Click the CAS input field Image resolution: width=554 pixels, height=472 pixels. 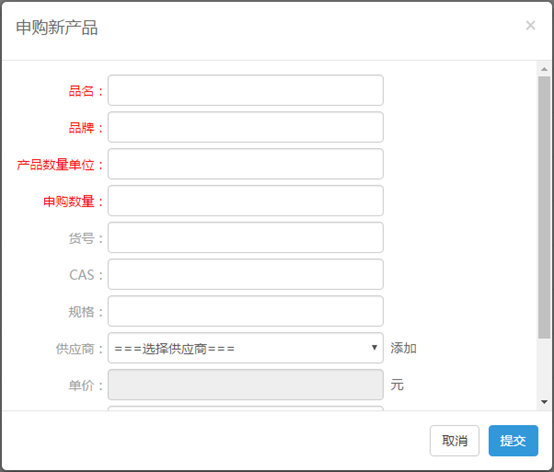(x=246, y=274)
